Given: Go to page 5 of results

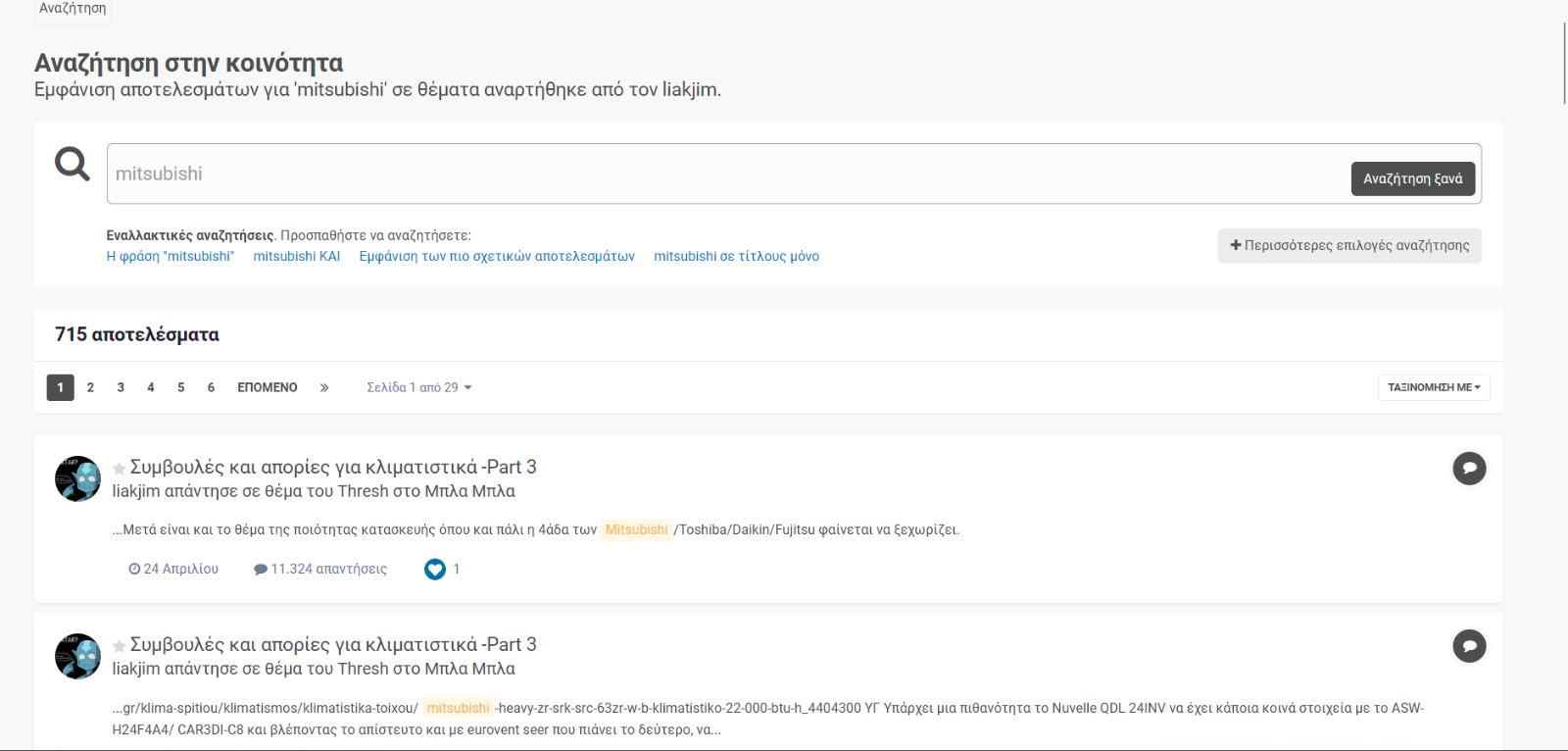Looking at the screenshot, I should 180,387.
